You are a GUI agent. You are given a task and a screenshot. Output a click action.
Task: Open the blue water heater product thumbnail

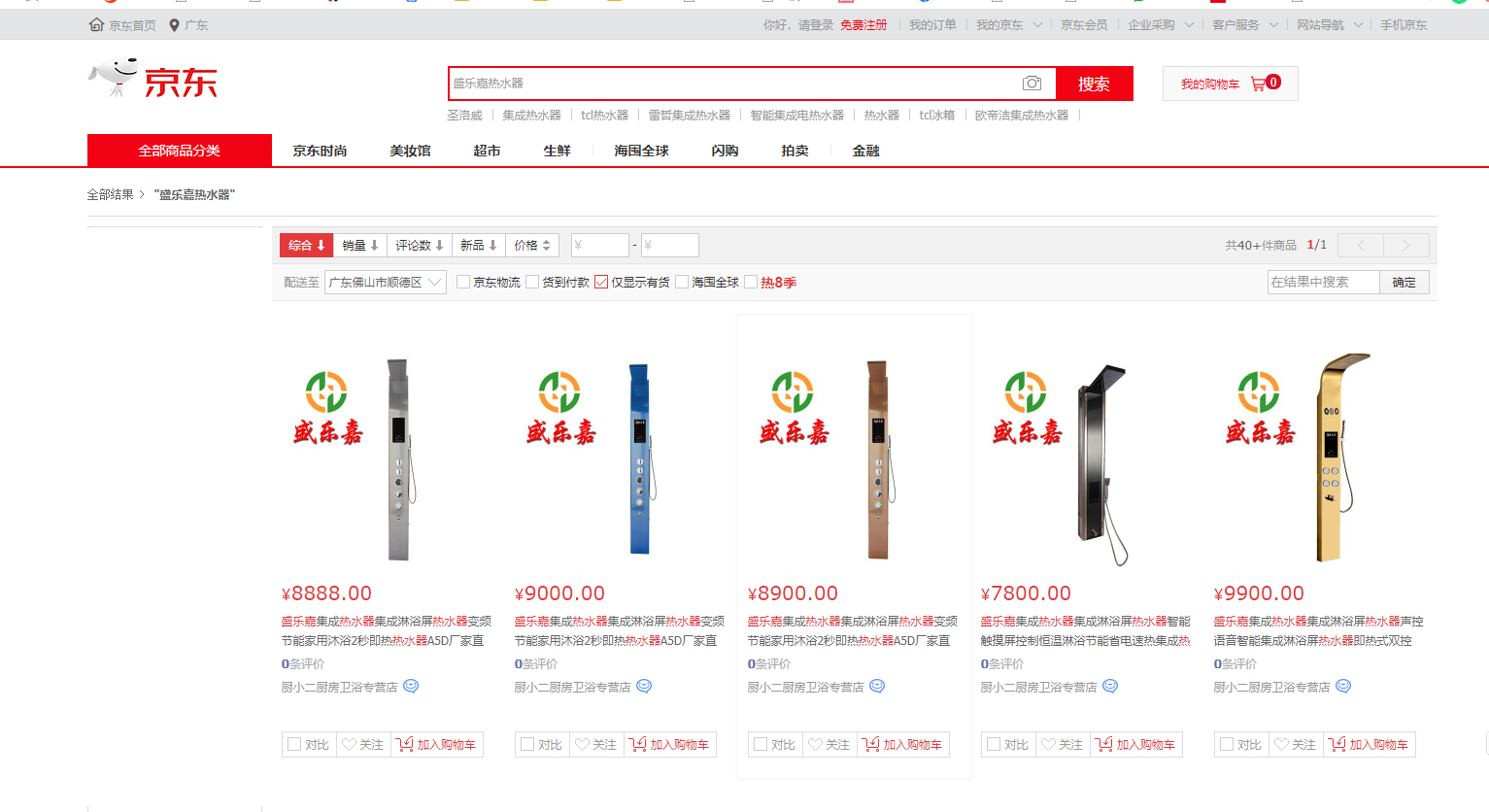click(x=639, y=459)
